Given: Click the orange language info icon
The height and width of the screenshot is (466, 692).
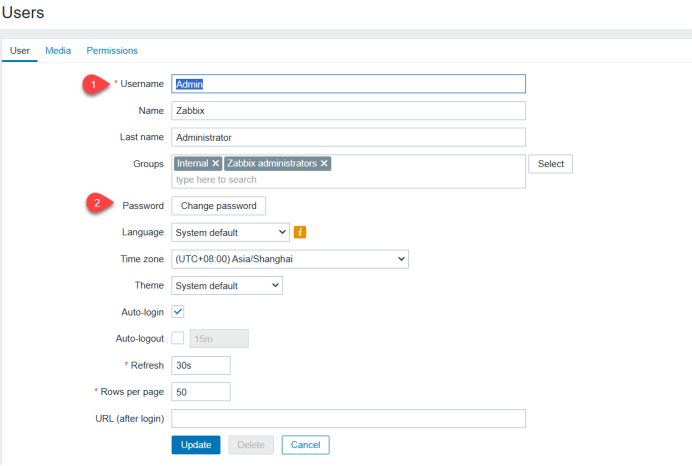Looking at the screenshot, I should 300,232.
